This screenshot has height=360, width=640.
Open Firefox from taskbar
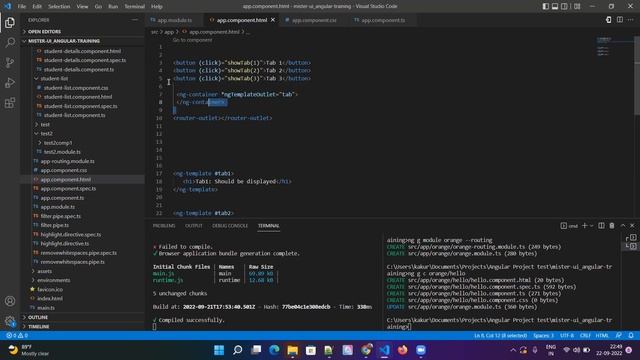[x=402, y=350]
